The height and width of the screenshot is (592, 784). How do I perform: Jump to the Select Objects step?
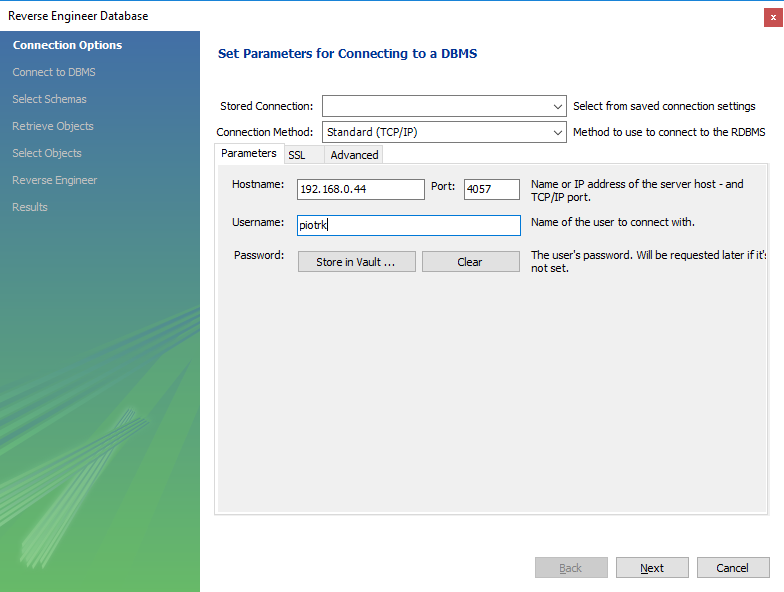[47, 153]
